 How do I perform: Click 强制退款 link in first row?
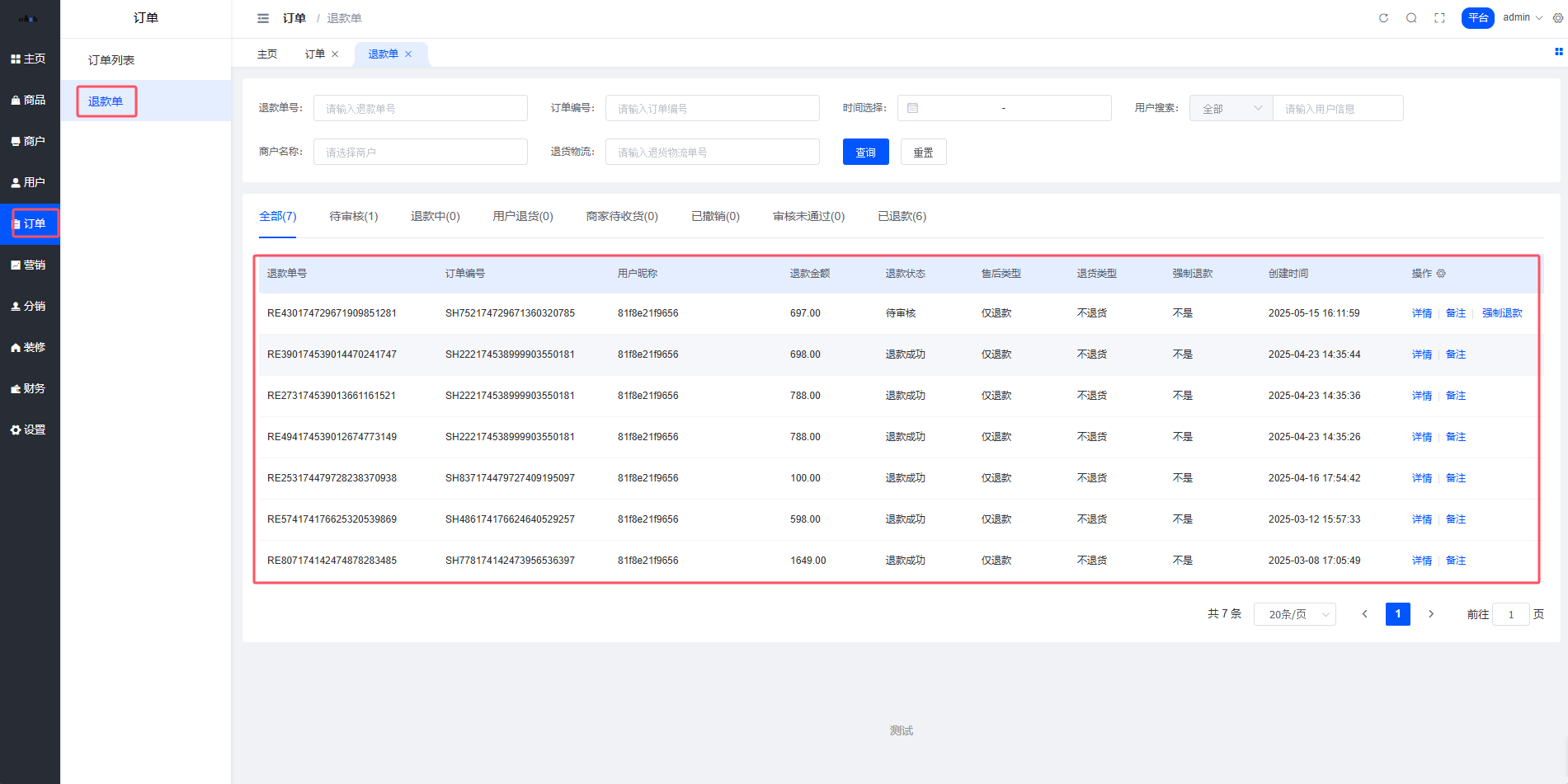[1502, 313]
